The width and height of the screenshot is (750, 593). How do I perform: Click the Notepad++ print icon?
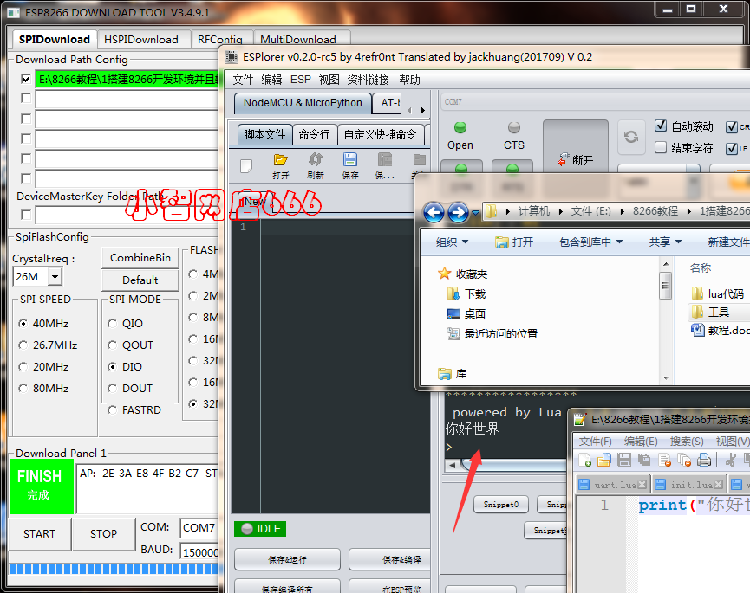pyautogui.click(x=704, y=460)
